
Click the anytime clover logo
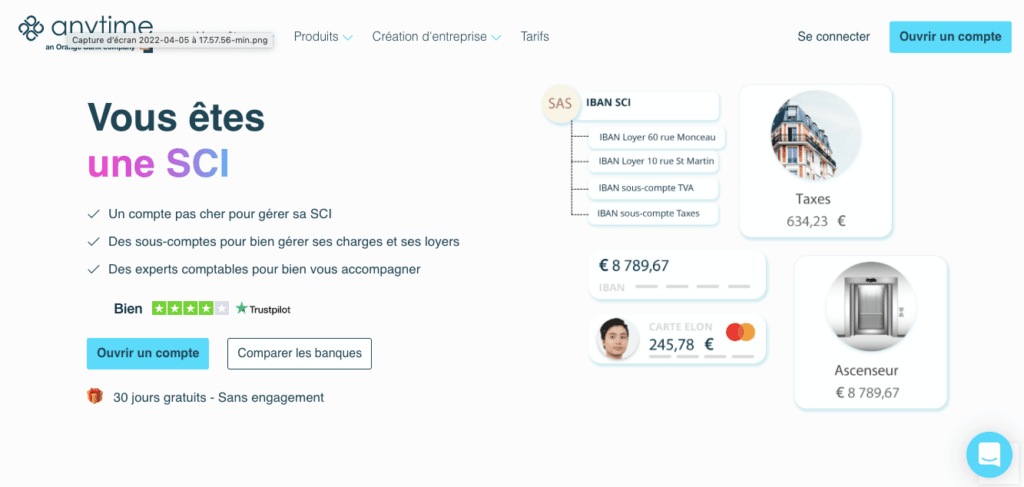pyautogui.click(x=32, y=28)
